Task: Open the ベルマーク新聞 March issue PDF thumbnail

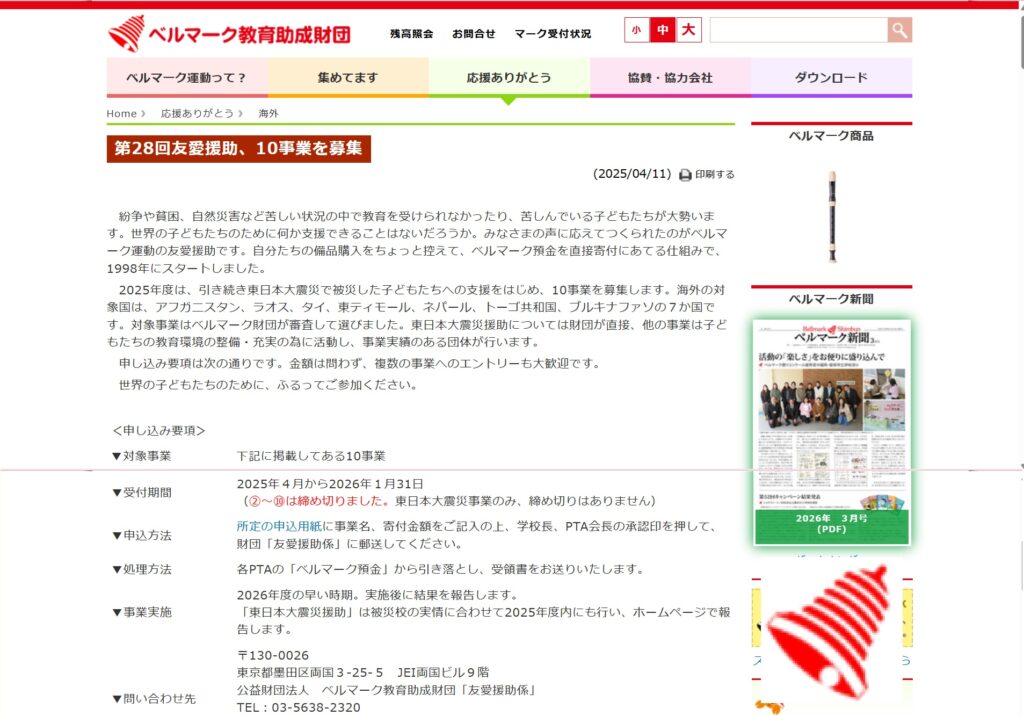Action: click(x=832, y=432)
